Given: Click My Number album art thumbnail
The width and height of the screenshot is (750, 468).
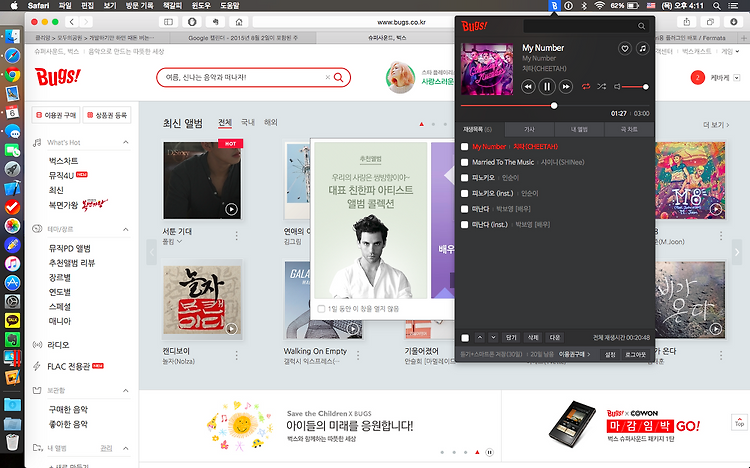Looking at the screenshot, I should click(x=487, y=69).
